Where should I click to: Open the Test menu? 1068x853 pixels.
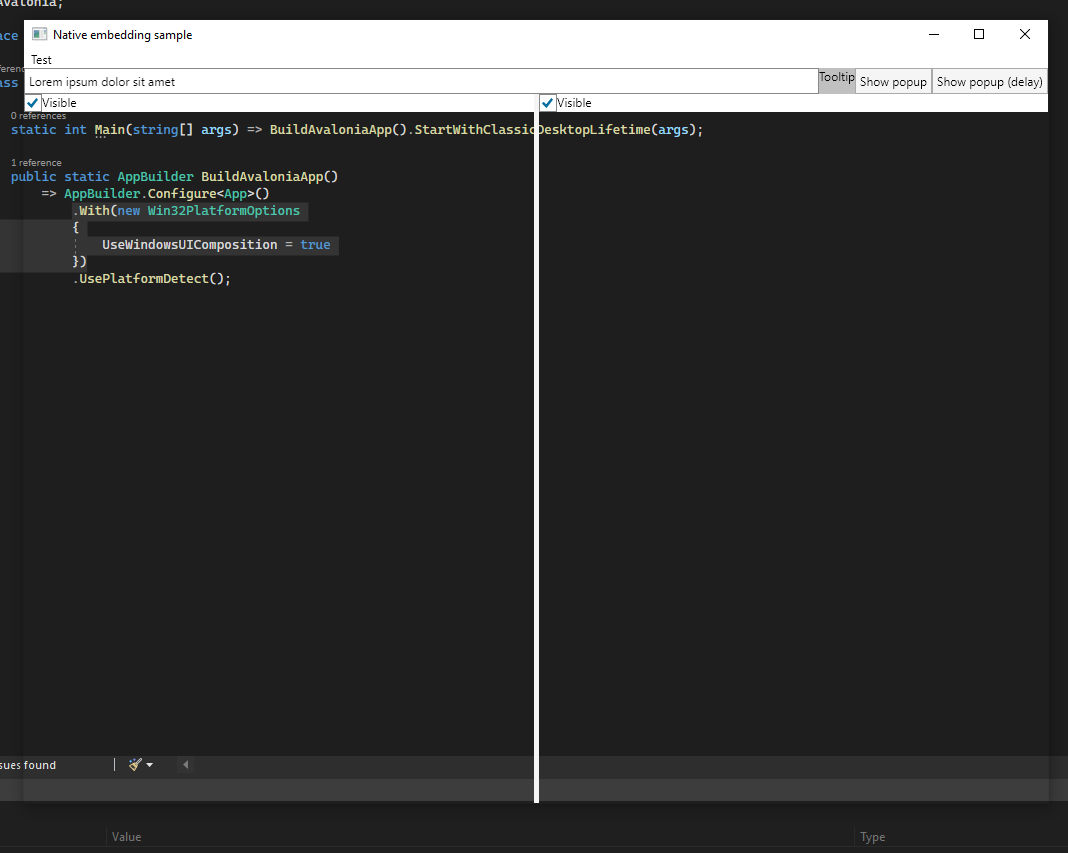coord(40,59)
